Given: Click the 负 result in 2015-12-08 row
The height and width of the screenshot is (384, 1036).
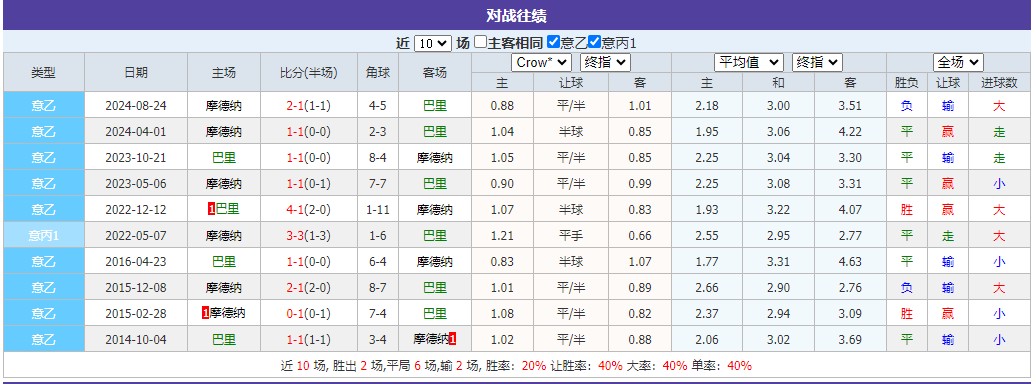Looking at the screenshot, I should click(906, 288).
